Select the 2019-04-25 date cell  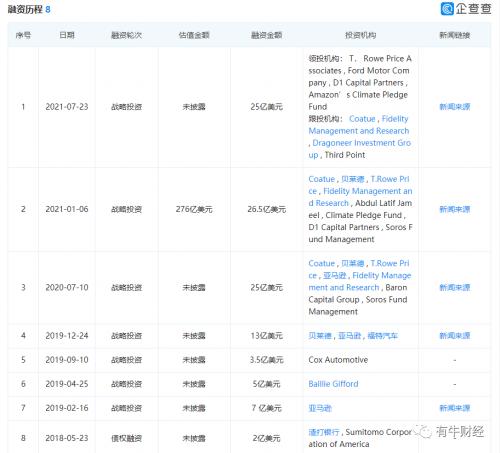pyautogui.click(x=67, y=384)
